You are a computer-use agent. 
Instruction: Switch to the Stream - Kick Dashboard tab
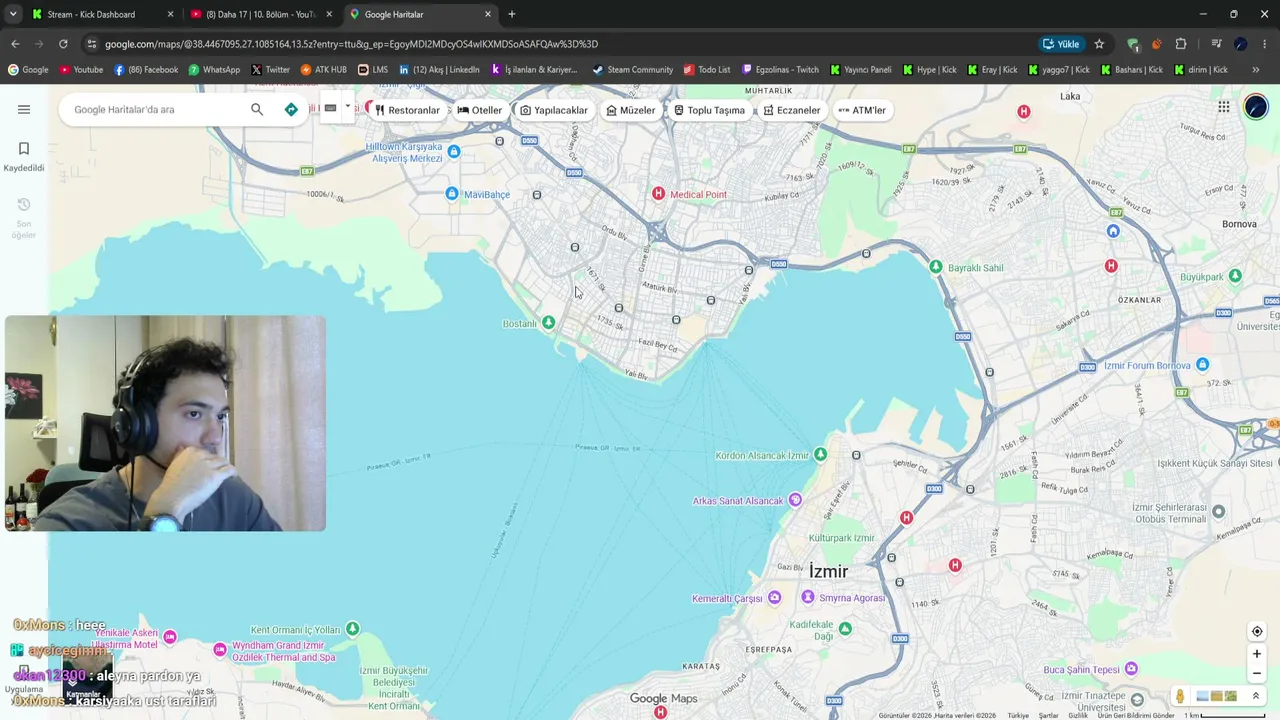point(103,14)
